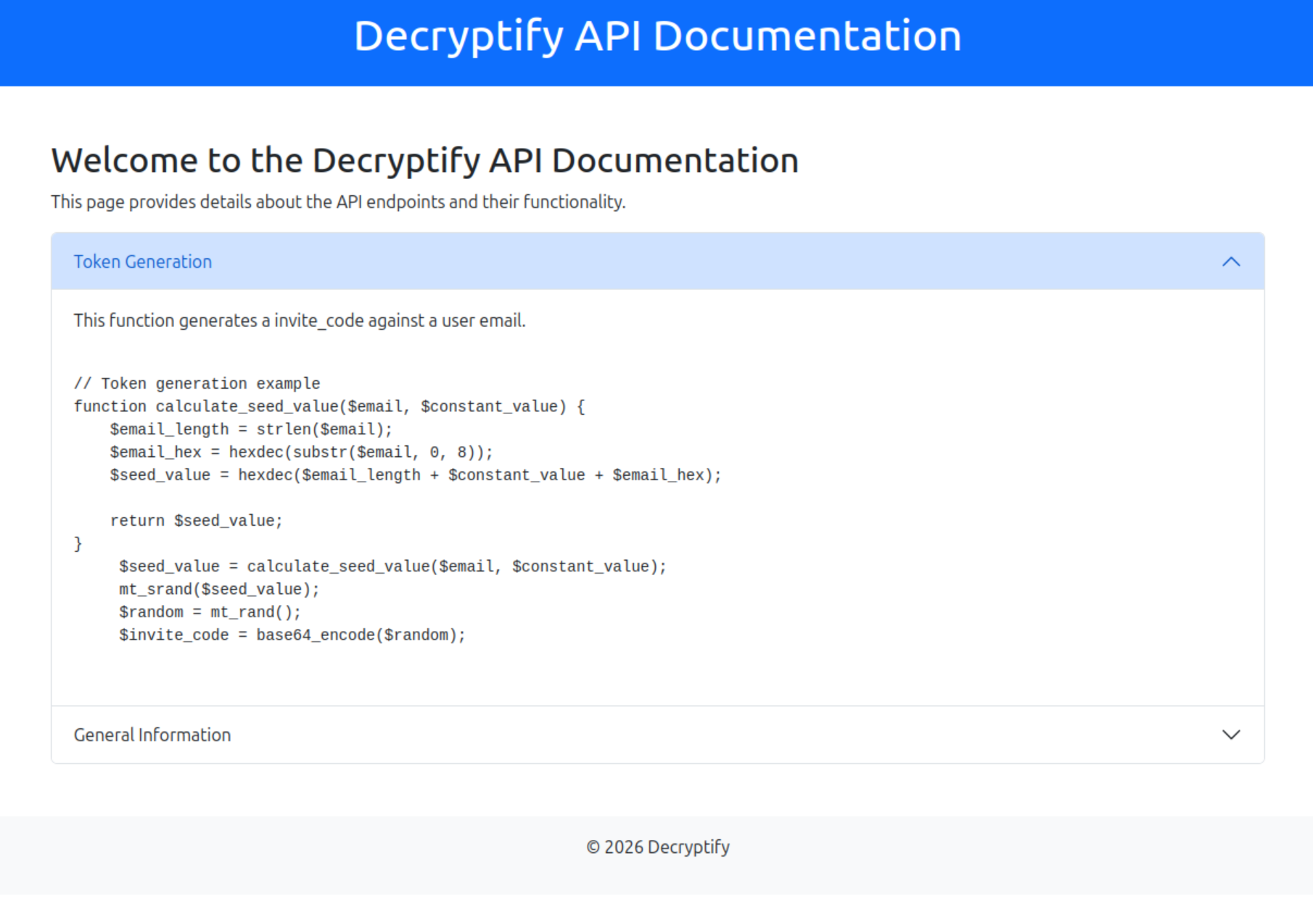Click the $email_hex hexdec substr line

pyautogui.click(x=302, y=453)
